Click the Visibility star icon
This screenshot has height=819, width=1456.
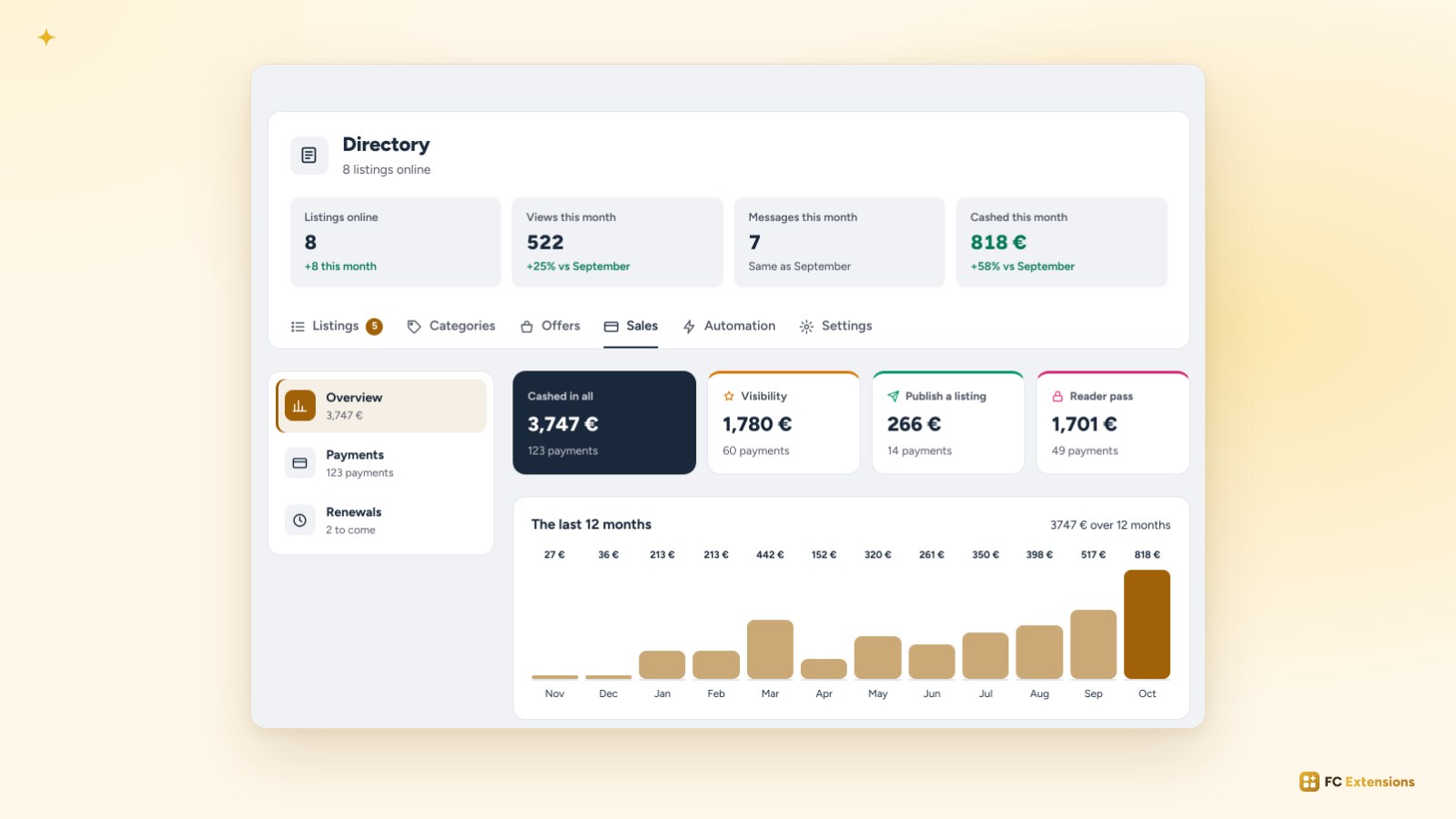coord(729,396)
